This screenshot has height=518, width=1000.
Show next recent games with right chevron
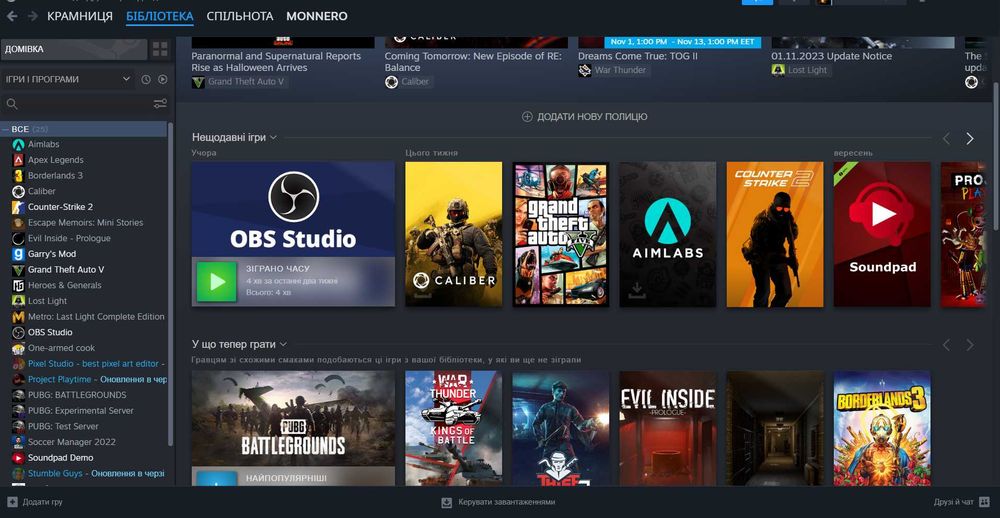(x=969, y=138)
